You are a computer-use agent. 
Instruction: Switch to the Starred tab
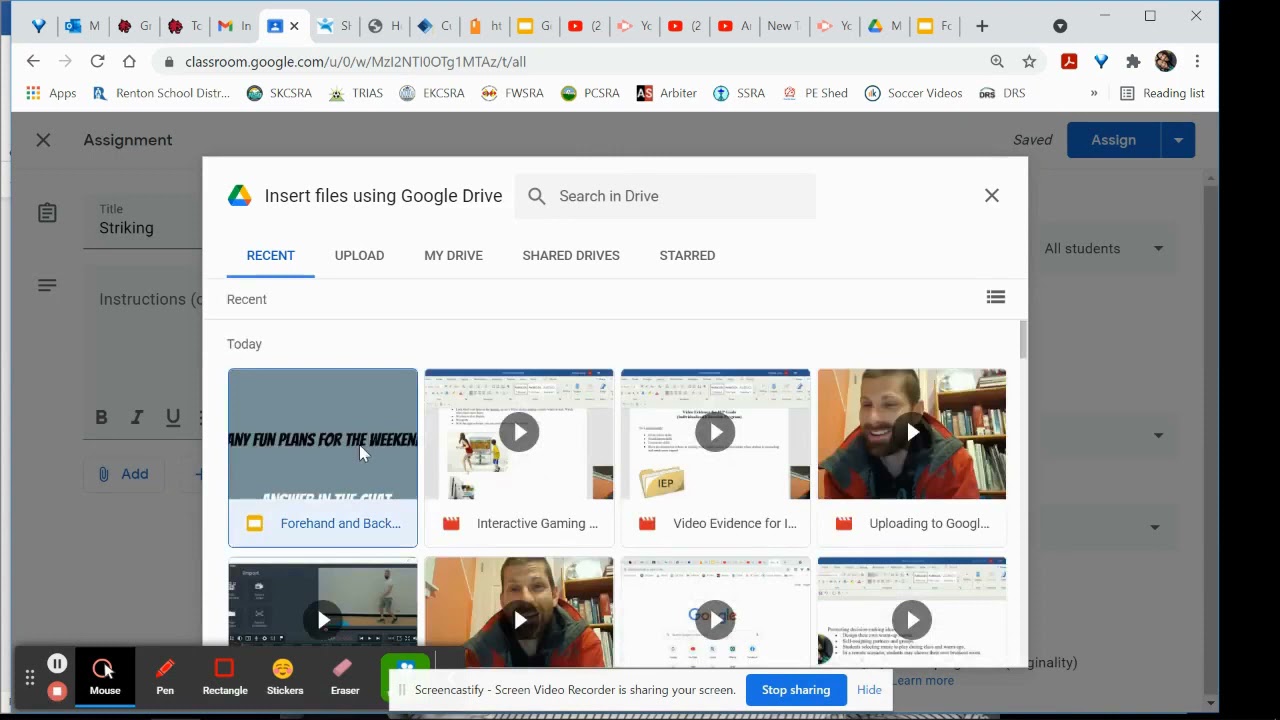[687, 255]
